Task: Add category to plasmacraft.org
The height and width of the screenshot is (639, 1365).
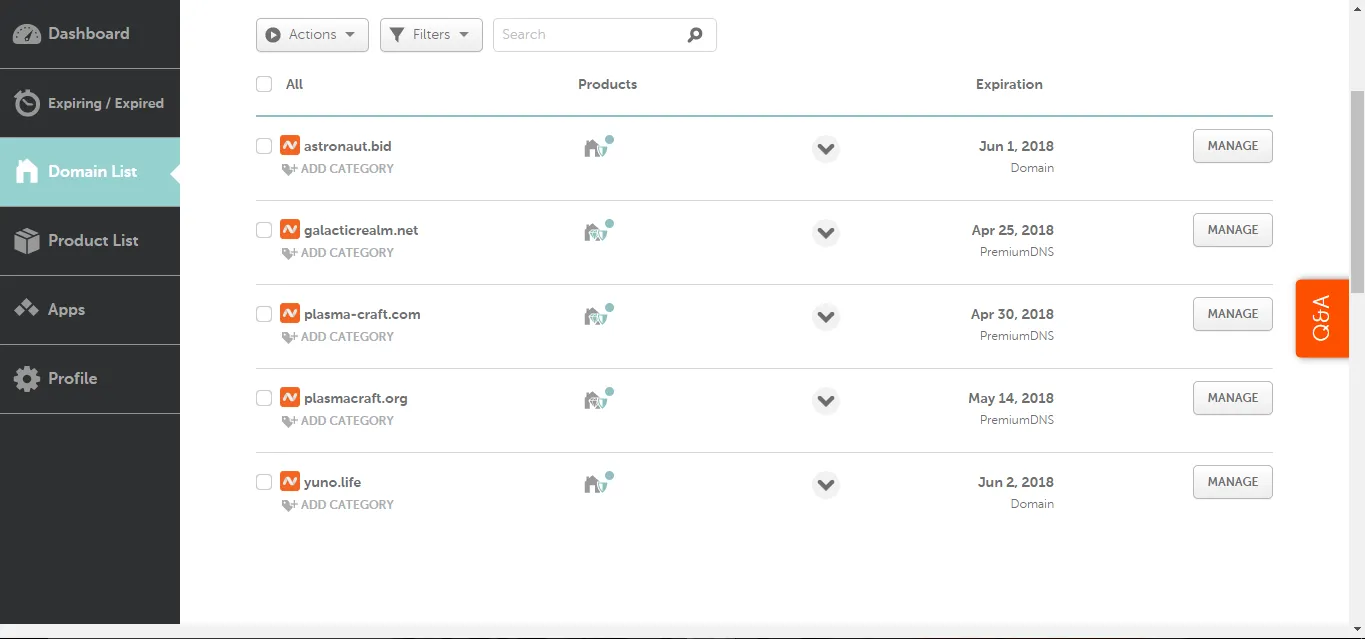Action: point(338,421)
